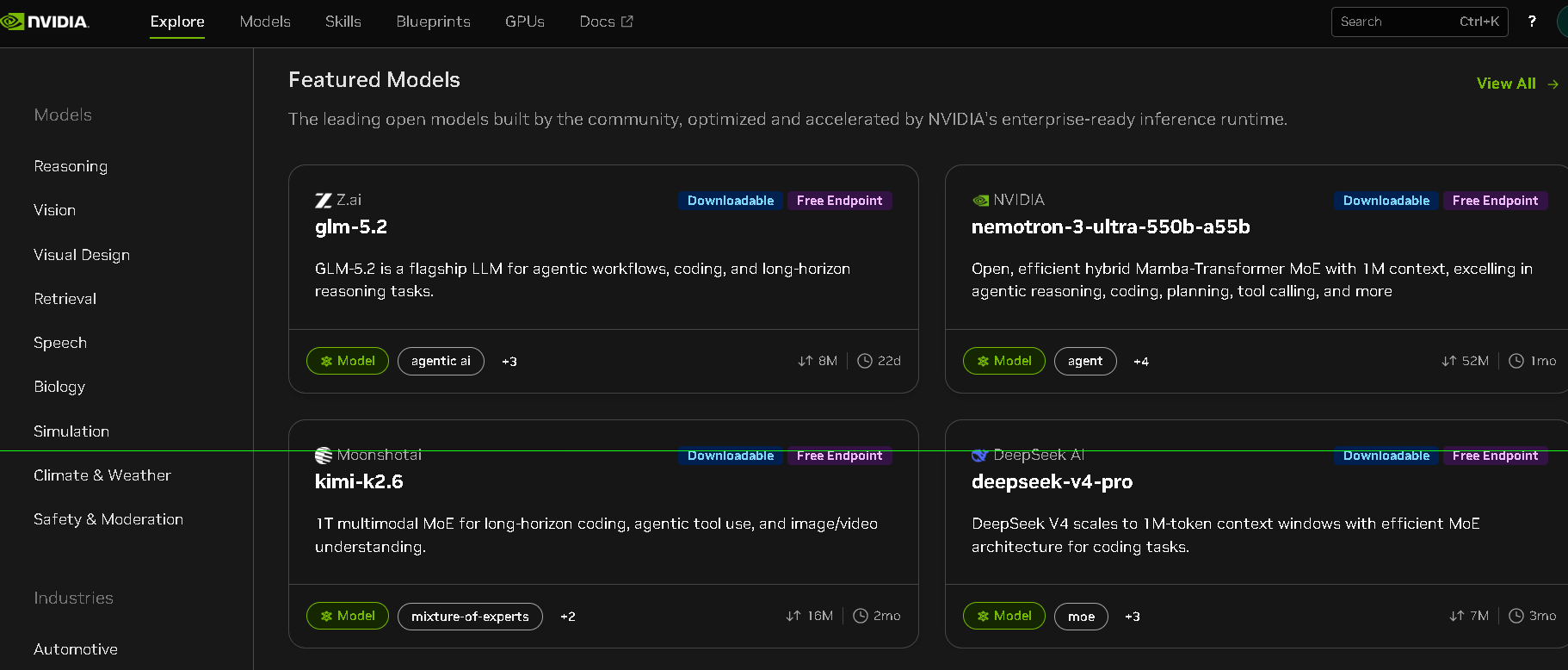The width and height of the screenshot is (1568, 670).
Task: Click the mixture-of-experts tag
Action: coord(470,617)
